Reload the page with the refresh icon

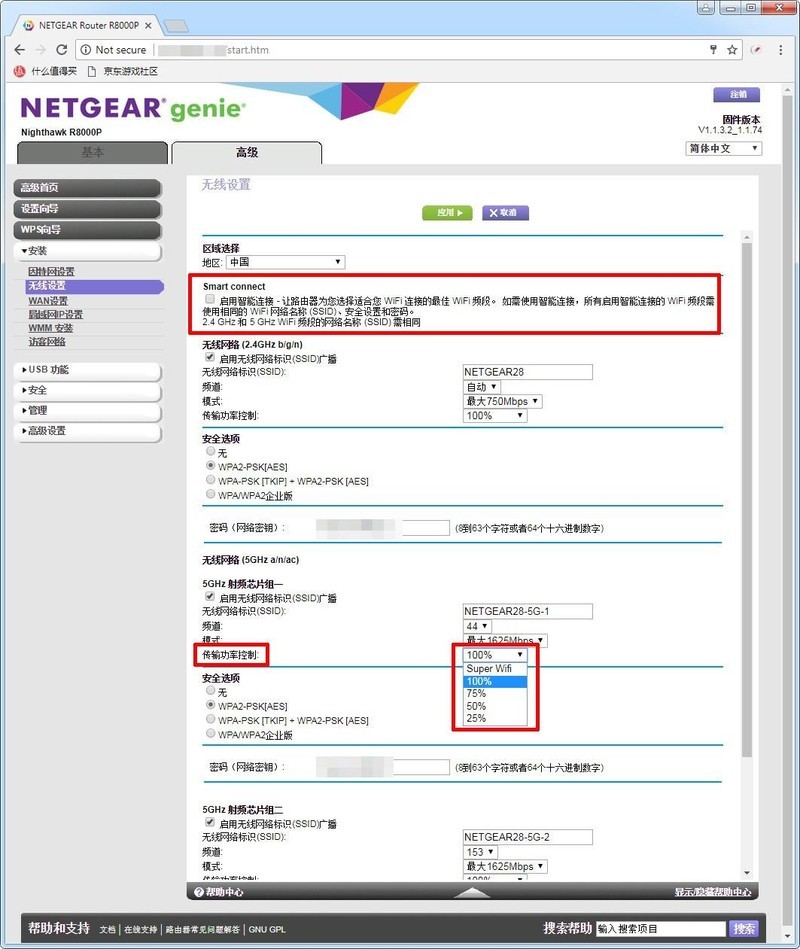coord(61,50)
